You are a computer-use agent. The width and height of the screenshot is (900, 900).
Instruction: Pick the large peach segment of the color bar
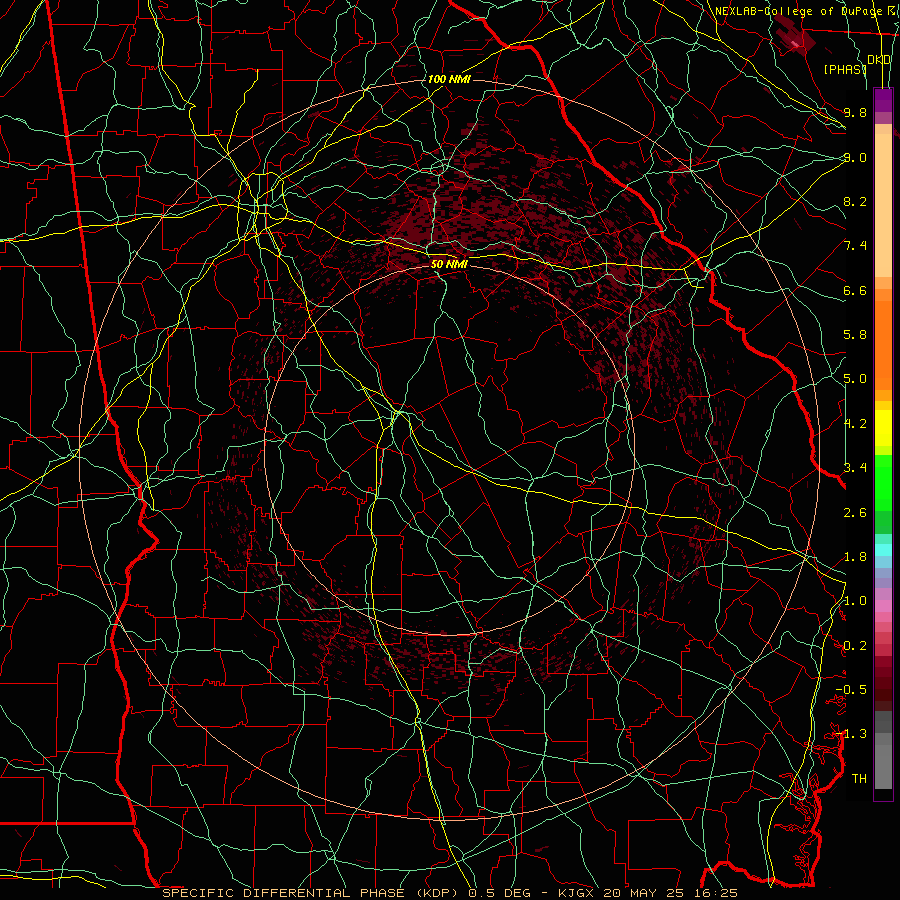point(883,205)
